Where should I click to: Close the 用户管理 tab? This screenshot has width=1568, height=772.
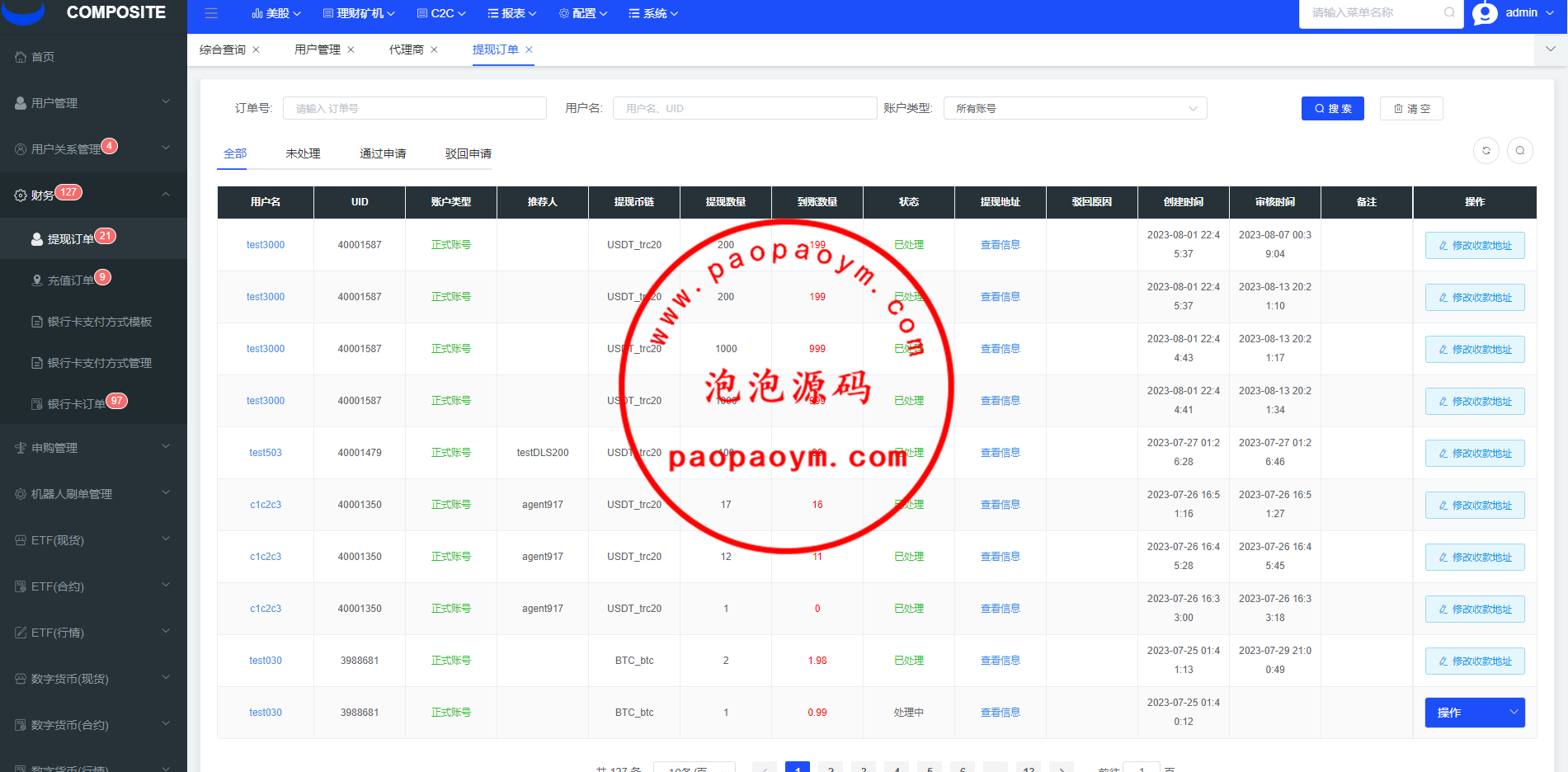pos(351,49)
